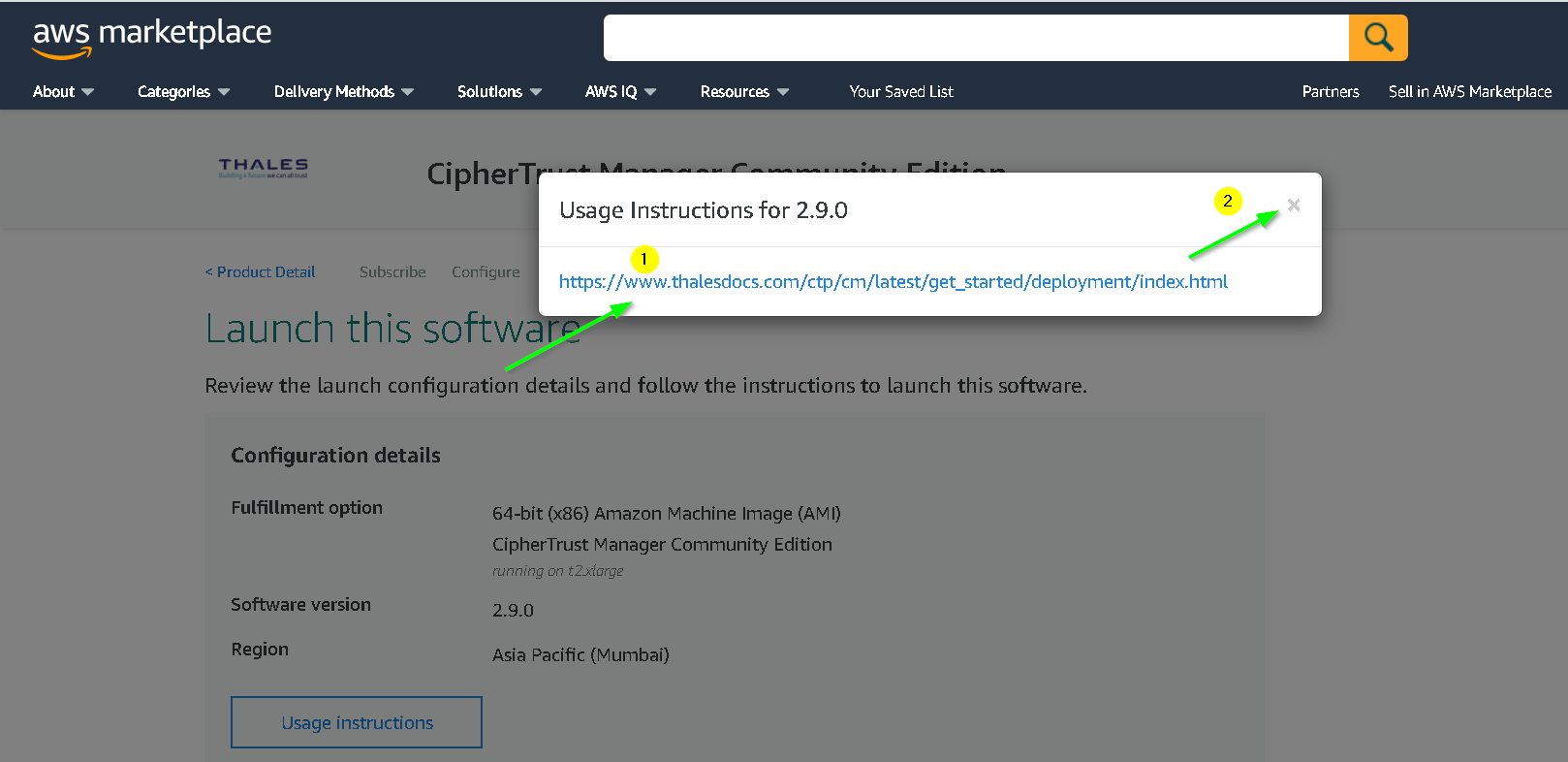Click the AWS Marketplace logo
Image resolution: width=1568 pixels, height=762 pixels.
pos(152,38)
